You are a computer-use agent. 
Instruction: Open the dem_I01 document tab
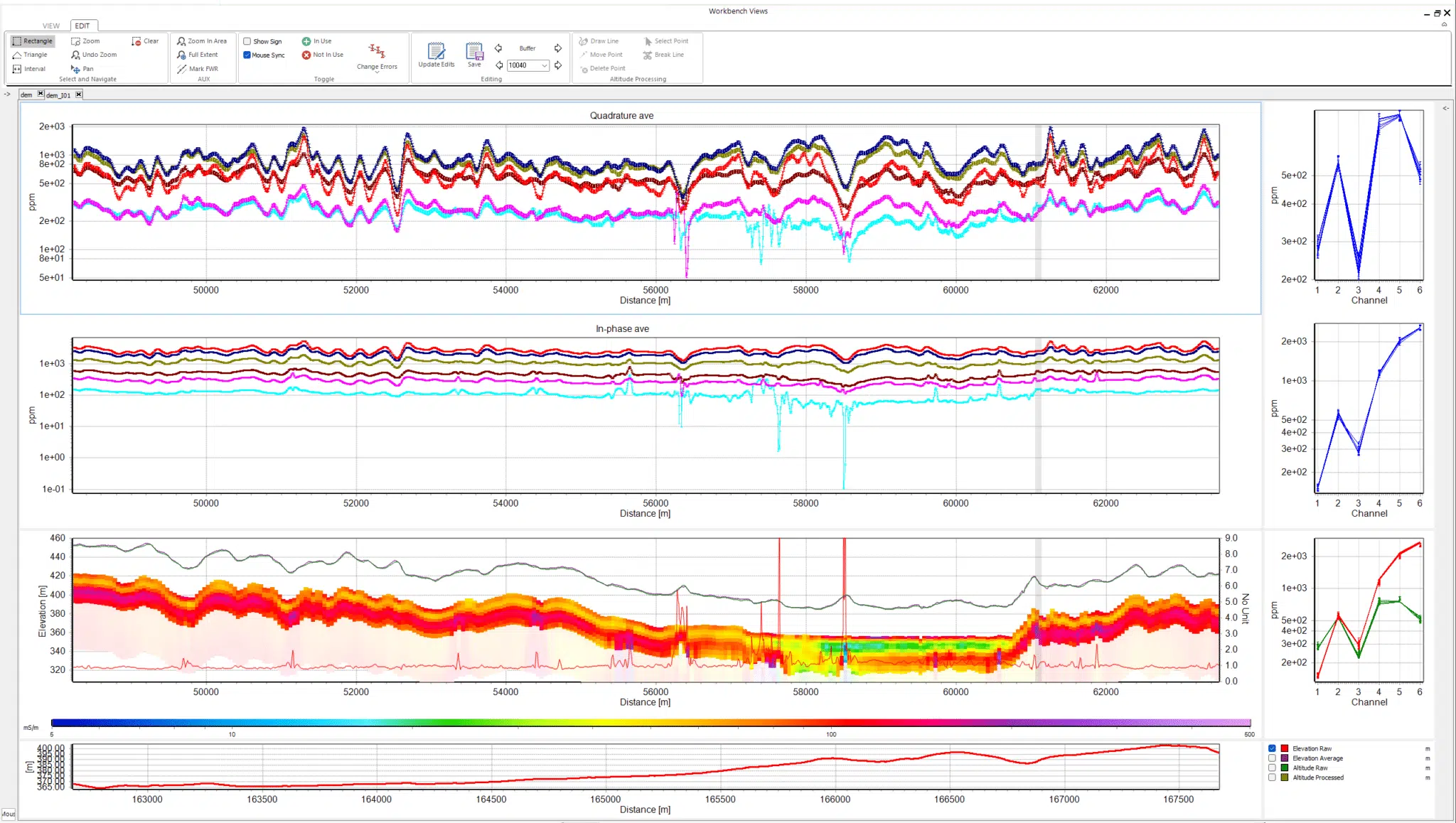(x=59, y=95)
